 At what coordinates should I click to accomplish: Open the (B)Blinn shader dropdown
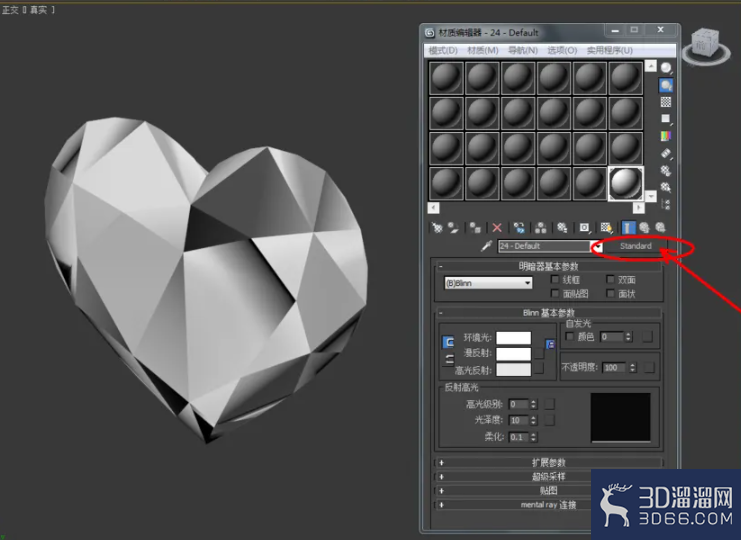point(488,283)
